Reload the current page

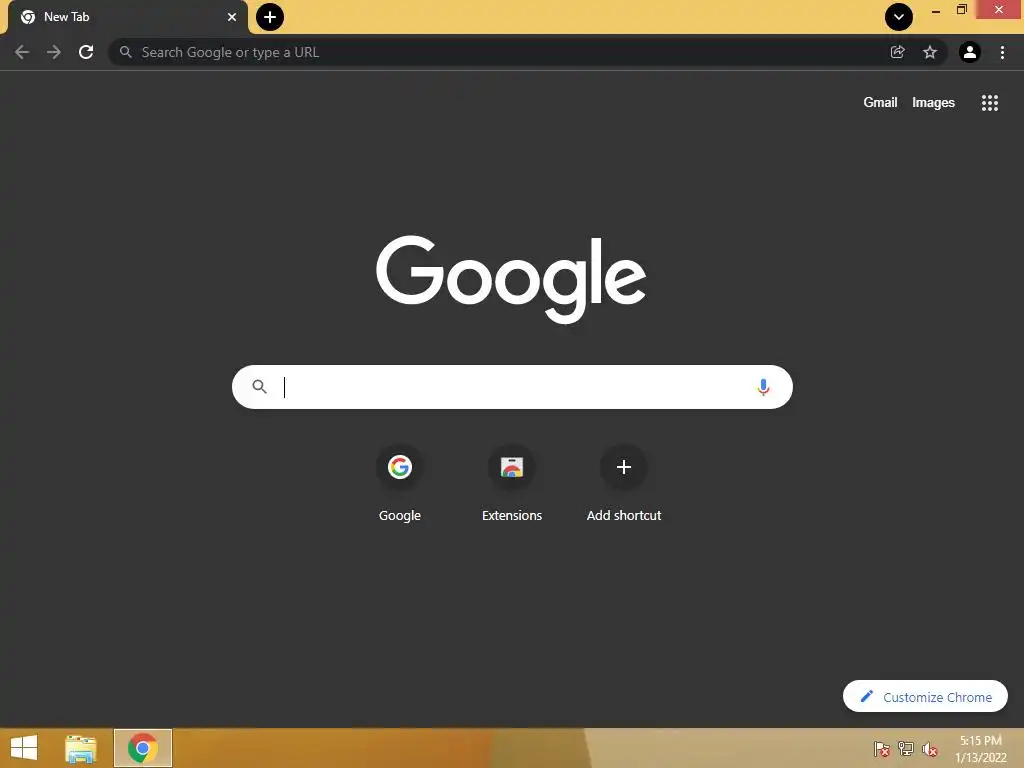tap(86, 52)
